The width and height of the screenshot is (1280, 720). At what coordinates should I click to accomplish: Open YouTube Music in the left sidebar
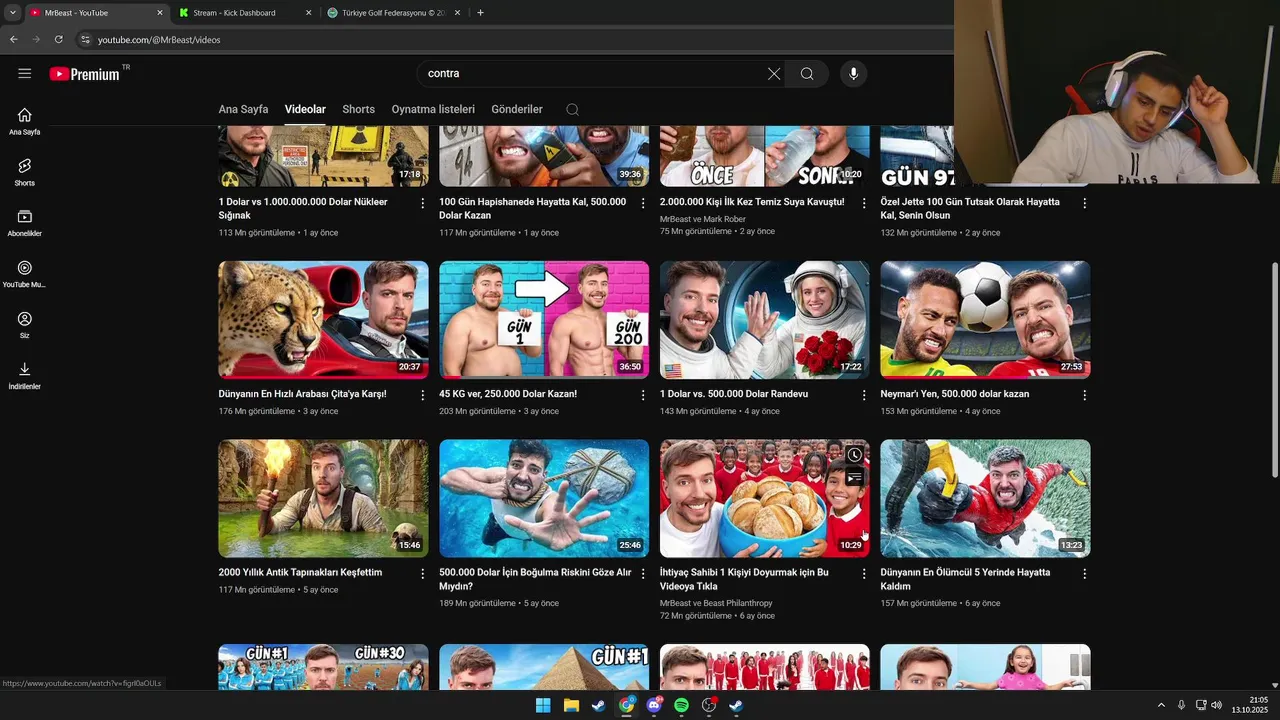point(25,274)
